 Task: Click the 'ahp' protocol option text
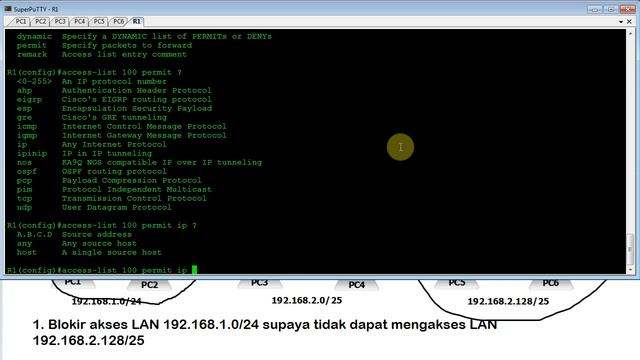click(x=24, y=91)
